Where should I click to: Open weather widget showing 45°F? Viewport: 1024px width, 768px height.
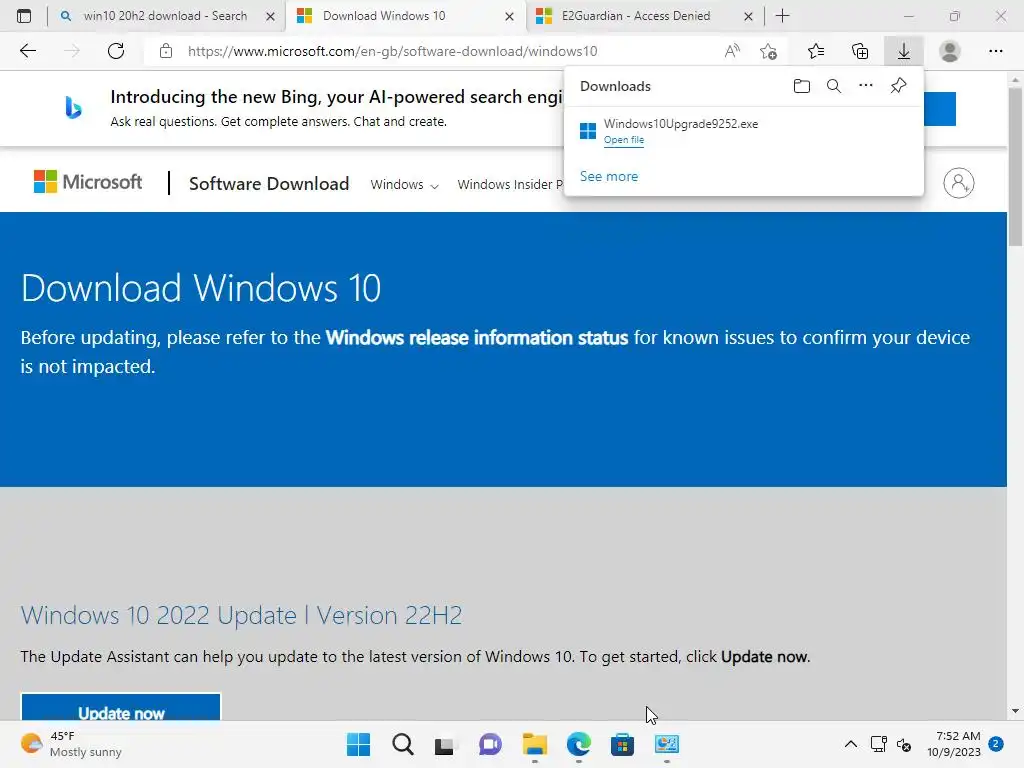[71, 744]
